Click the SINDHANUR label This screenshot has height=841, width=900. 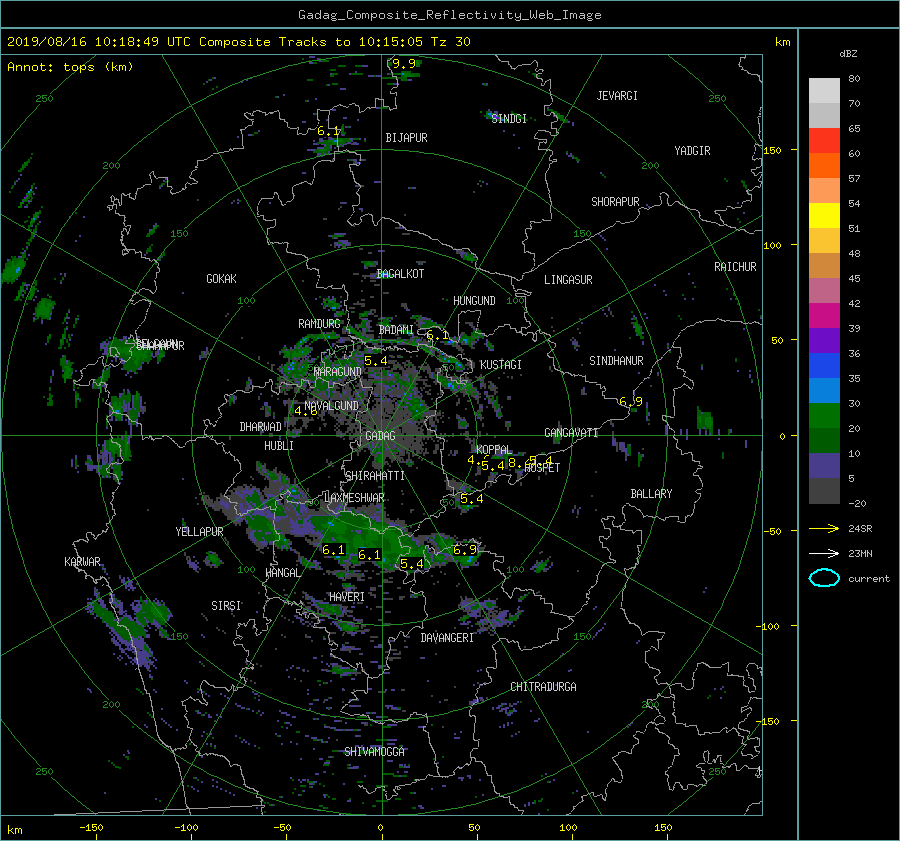616,361
